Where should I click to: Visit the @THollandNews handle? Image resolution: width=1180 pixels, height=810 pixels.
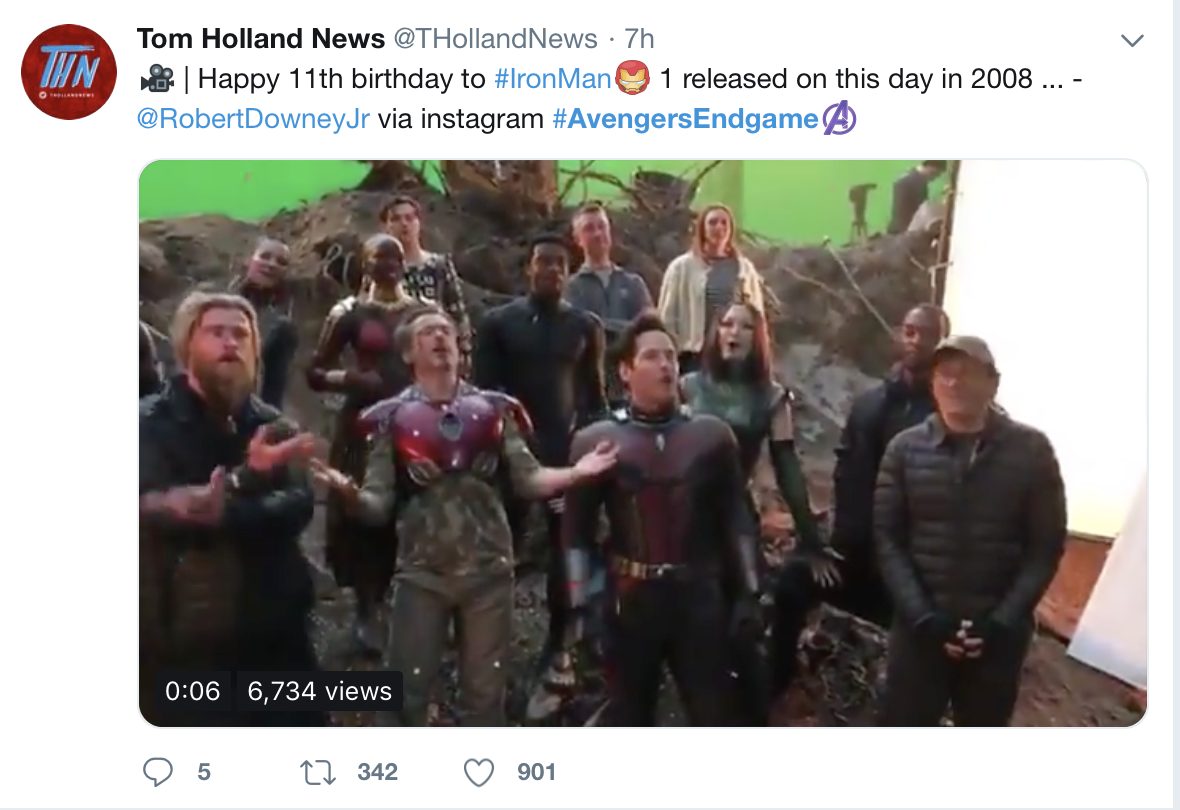coord(495,39)
